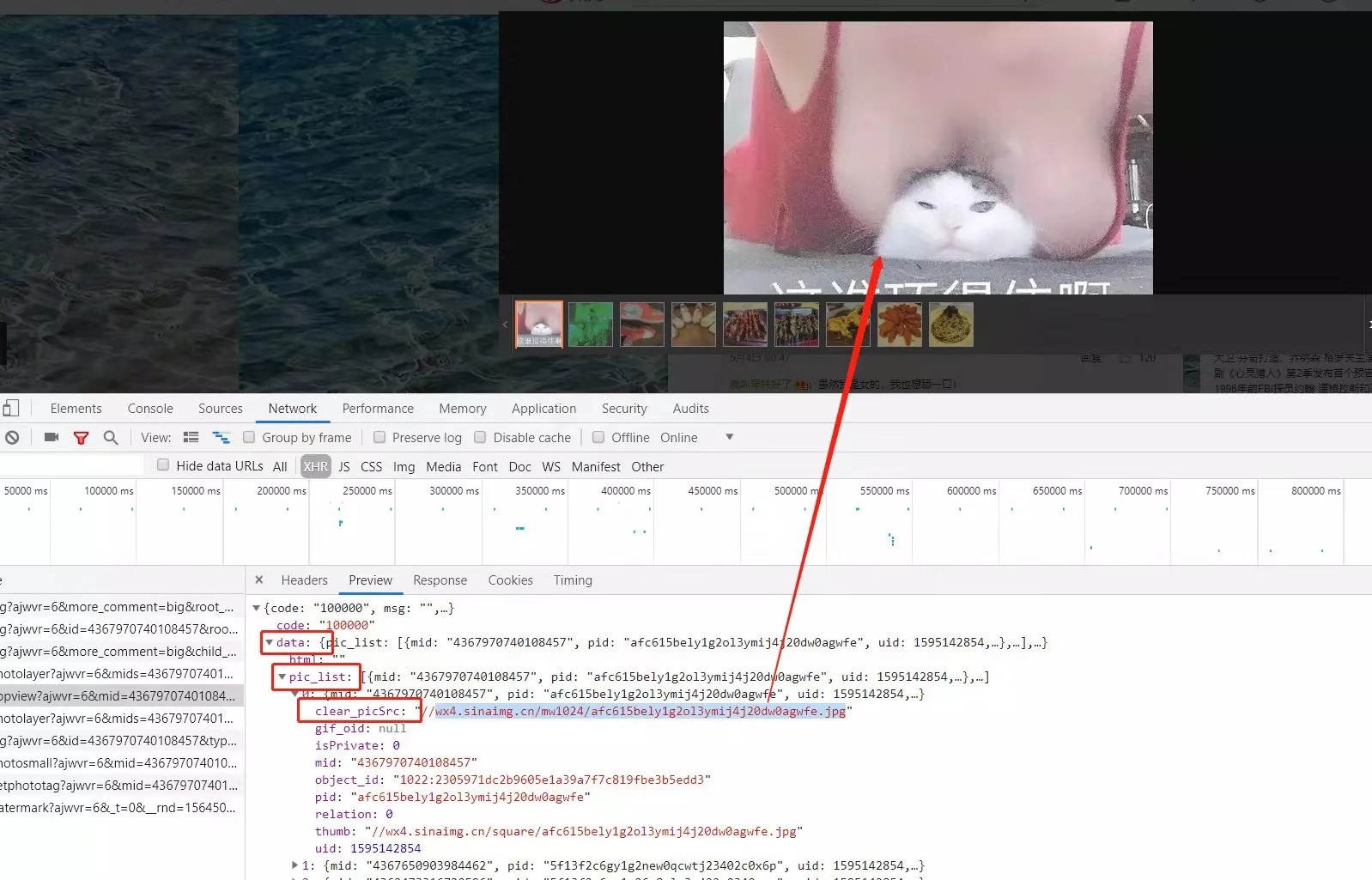Close the request details pane

259,580
